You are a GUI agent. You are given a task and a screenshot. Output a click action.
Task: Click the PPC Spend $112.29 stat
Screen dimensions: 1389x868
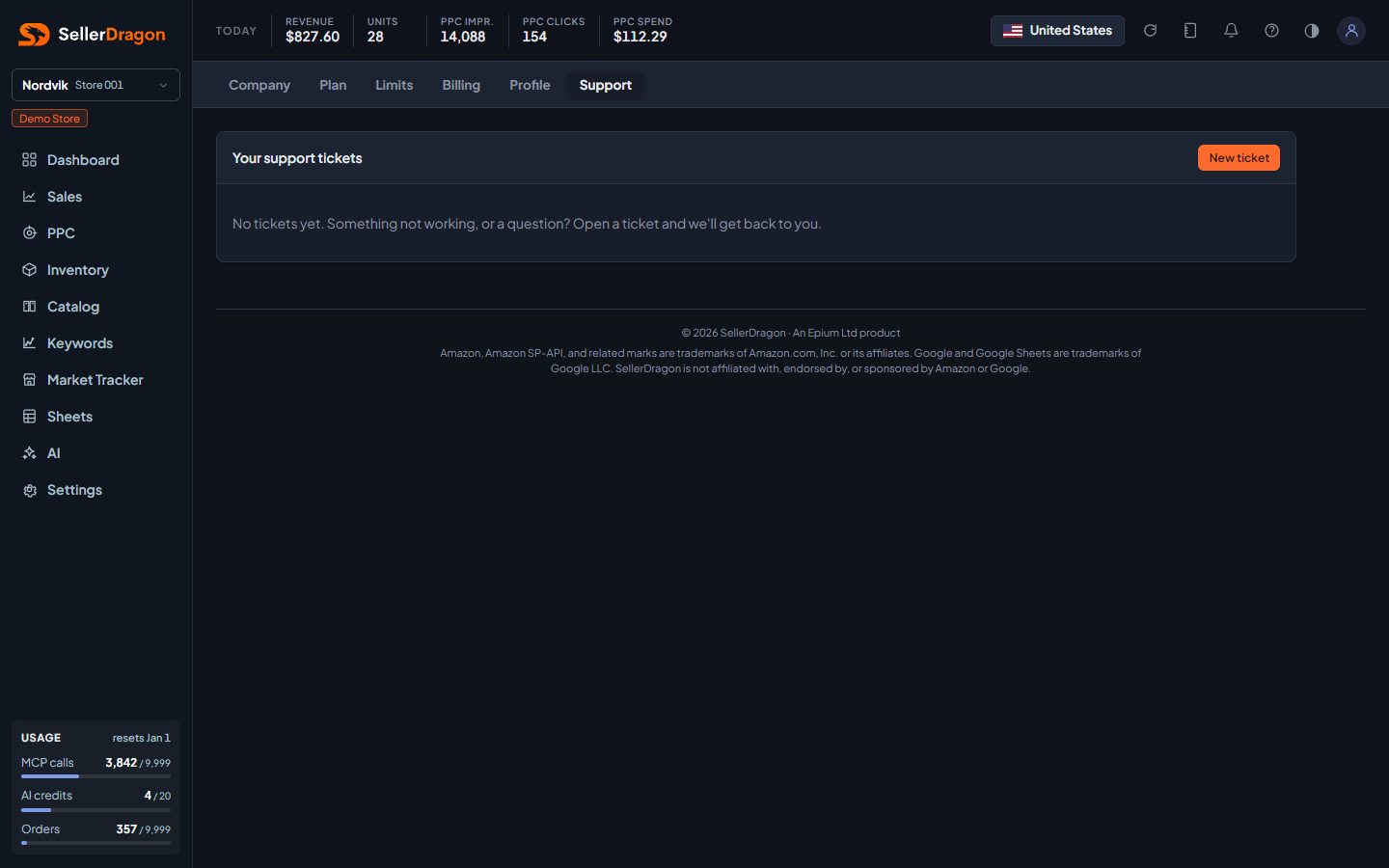tap(642, 30)
